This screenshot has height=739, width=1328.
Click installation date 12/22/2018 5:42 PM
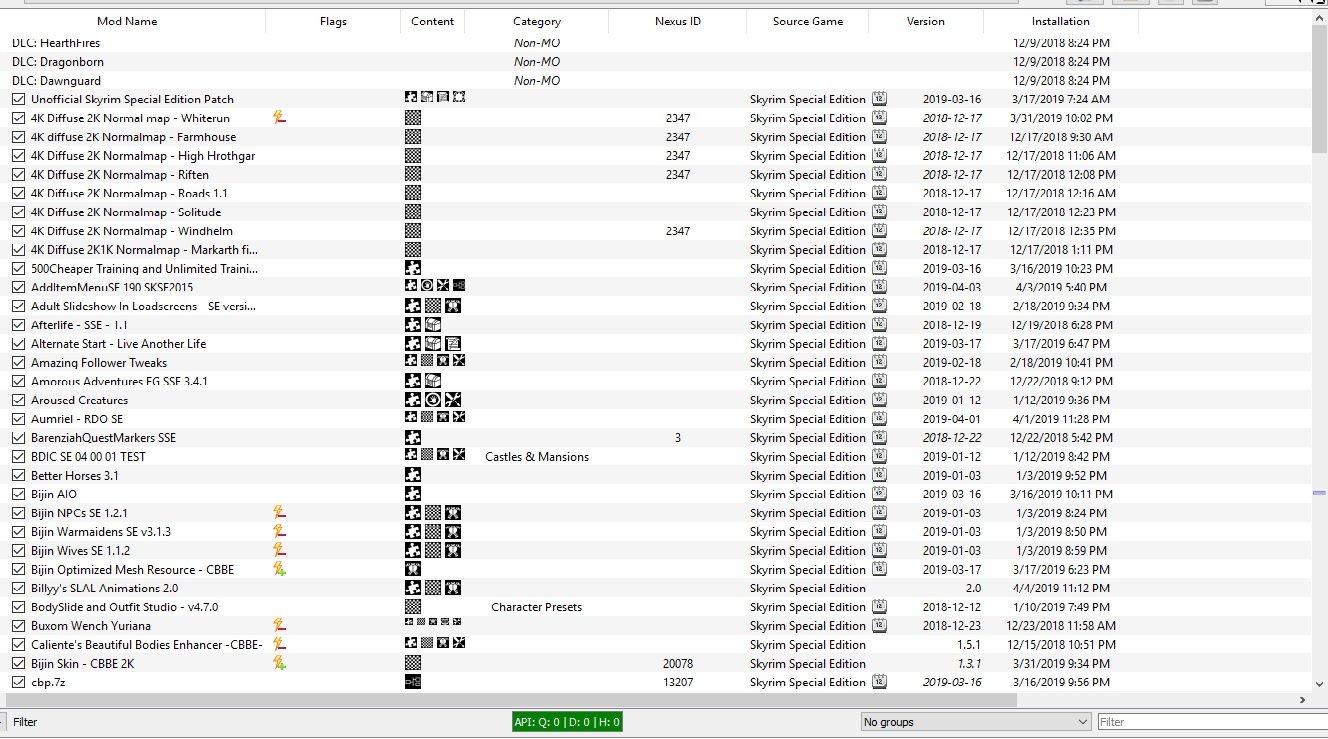coord(1061,438)
